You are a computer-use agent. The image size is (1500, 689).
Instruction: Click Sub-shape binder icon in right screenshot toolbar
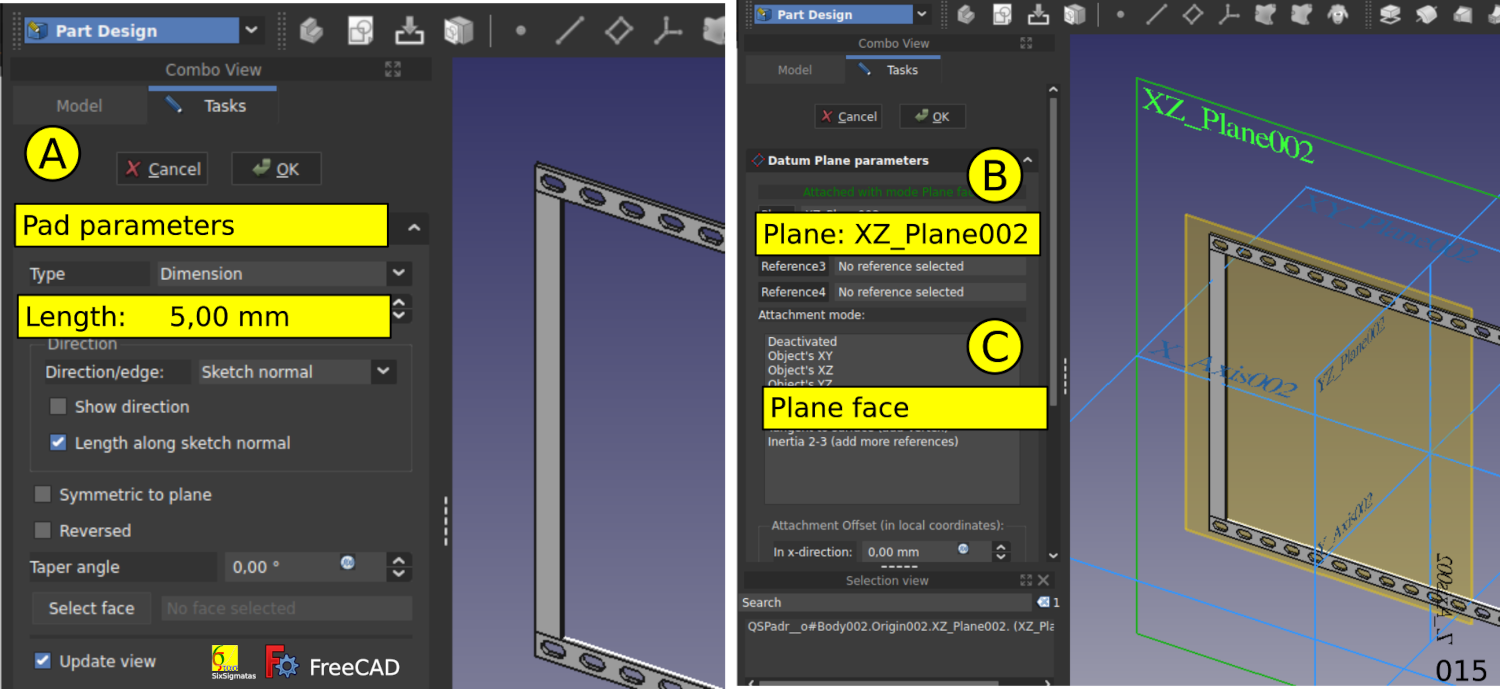pos(1301,14)
